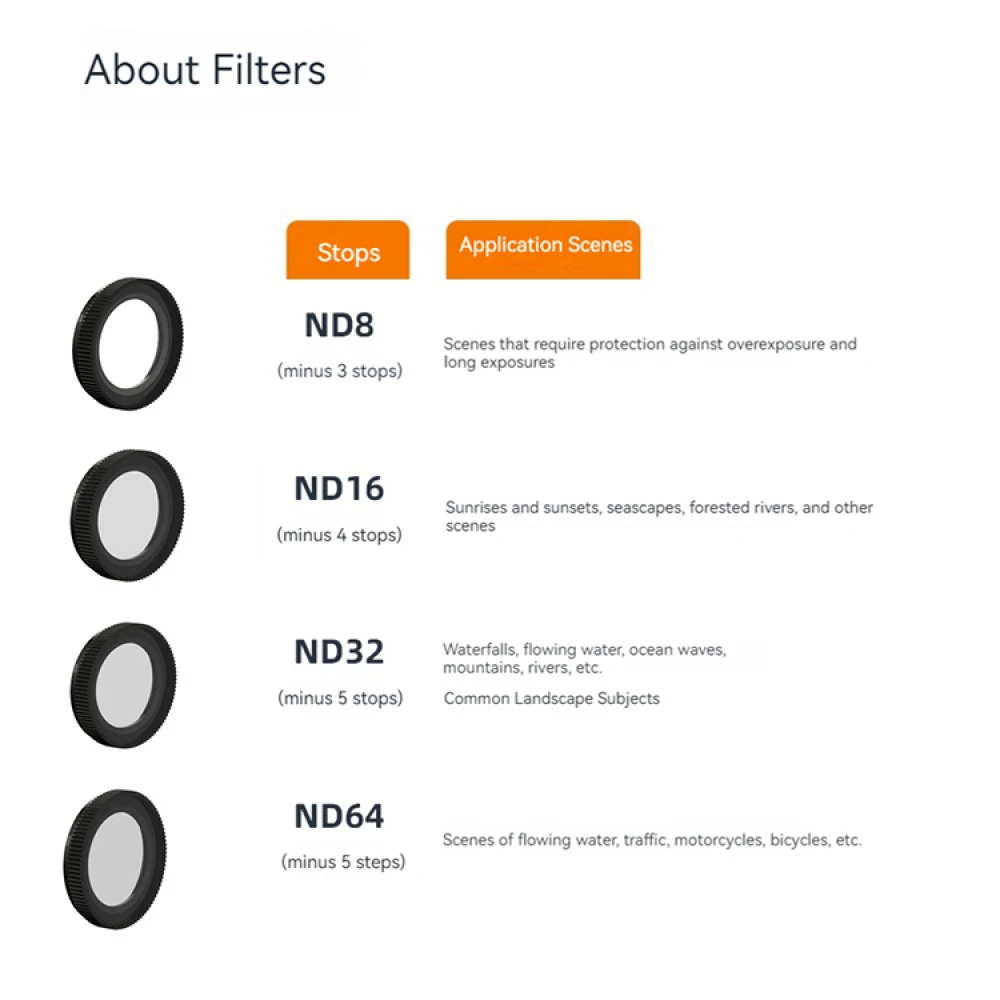Click the ND32 label

point(339,652)
